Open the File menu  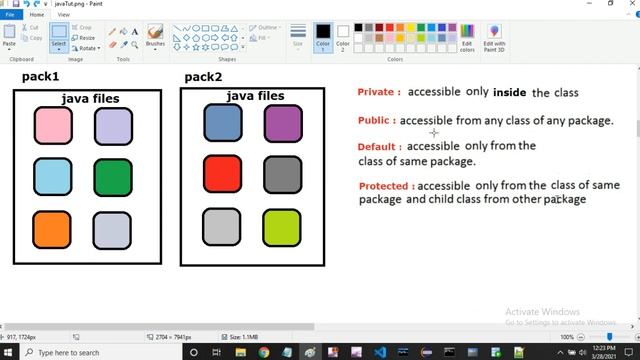click(x=10, y=15)
